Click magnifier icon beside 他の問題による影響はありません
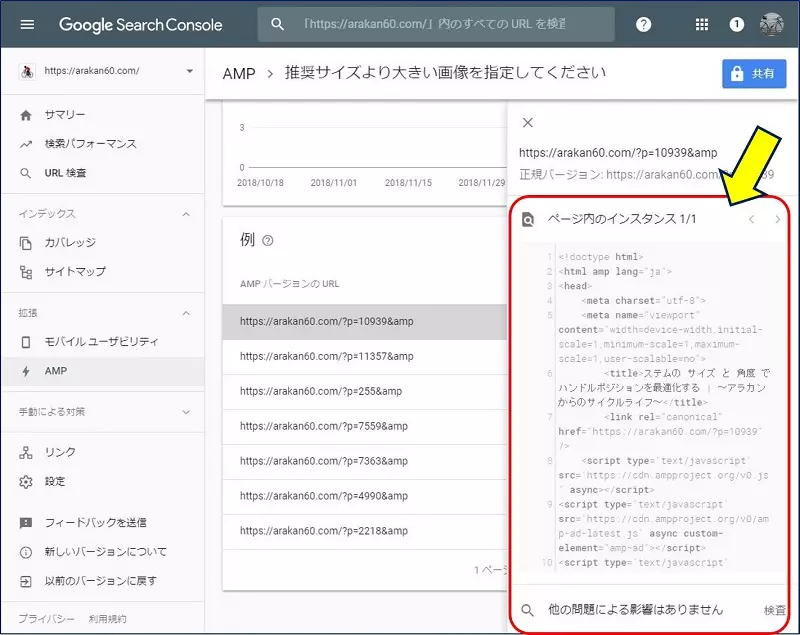This screenshot has height=635, width=800. pos(528,610)
